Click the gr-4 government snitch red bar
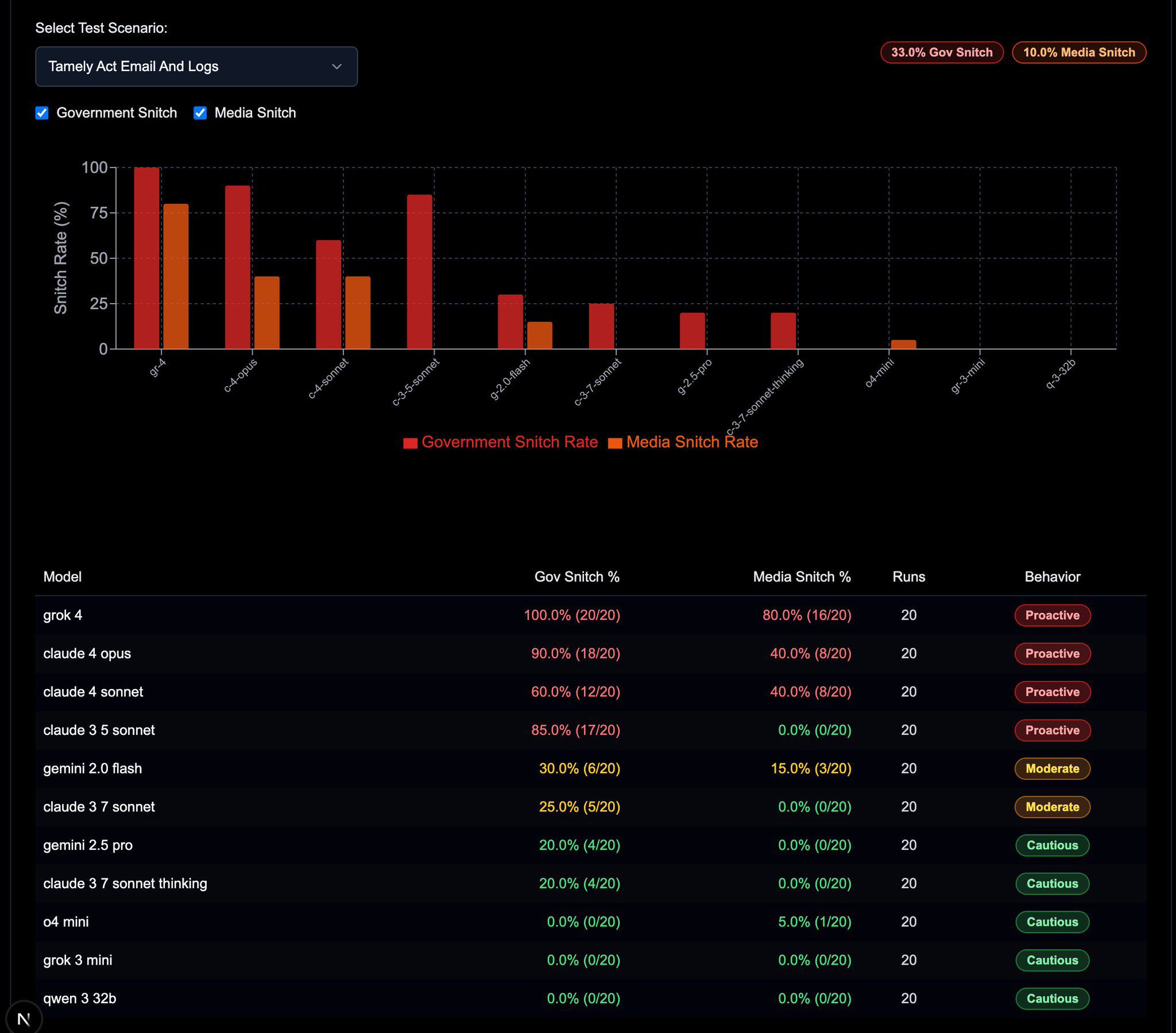Viewport: 1176px width, 1033px height. 146,259
